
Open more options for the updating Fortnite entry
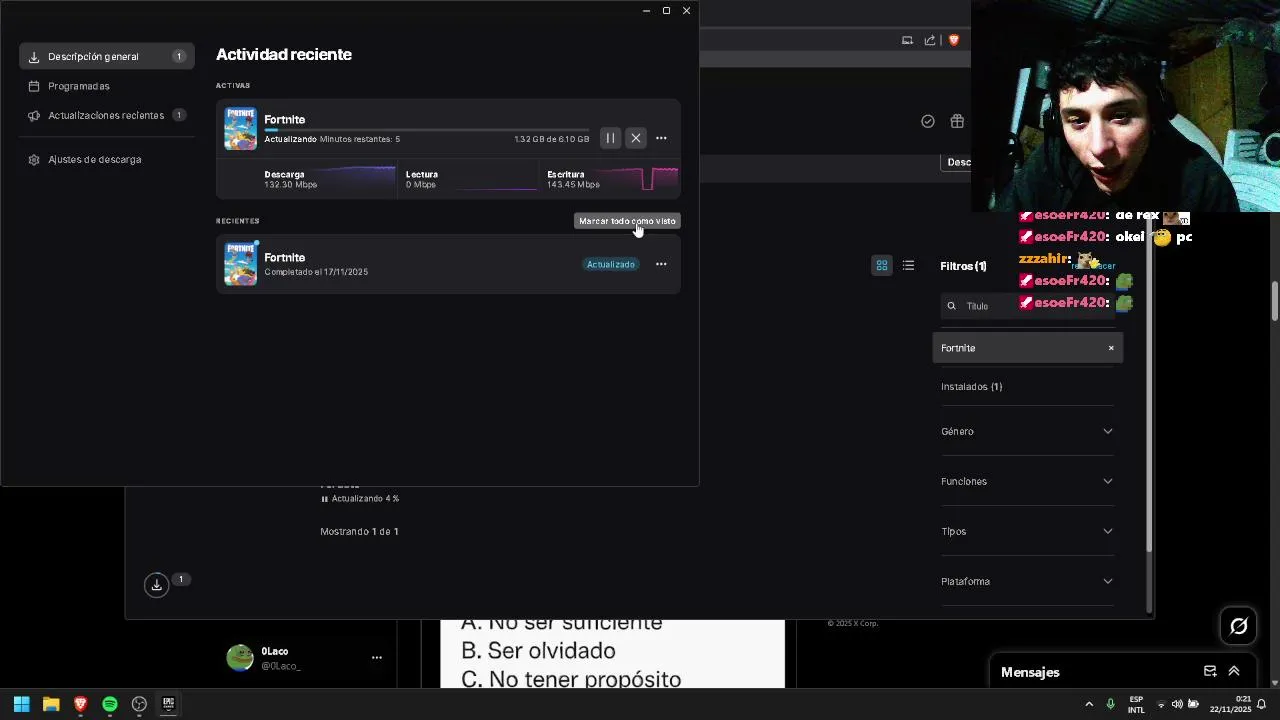661,138
